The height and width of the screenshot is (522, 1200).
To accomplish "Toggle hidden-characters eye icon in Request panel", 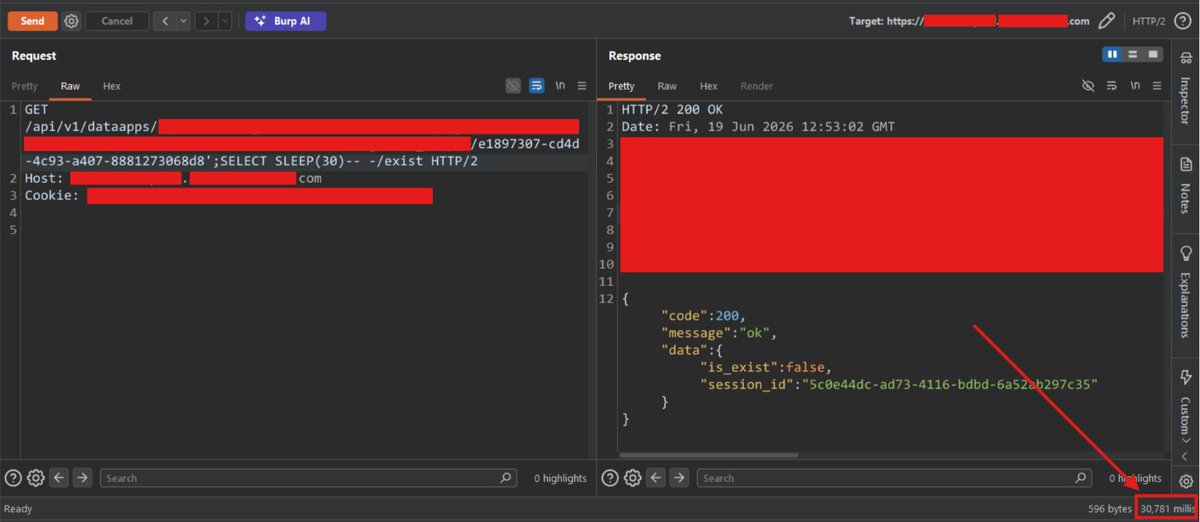I will (x=513, y=86).
